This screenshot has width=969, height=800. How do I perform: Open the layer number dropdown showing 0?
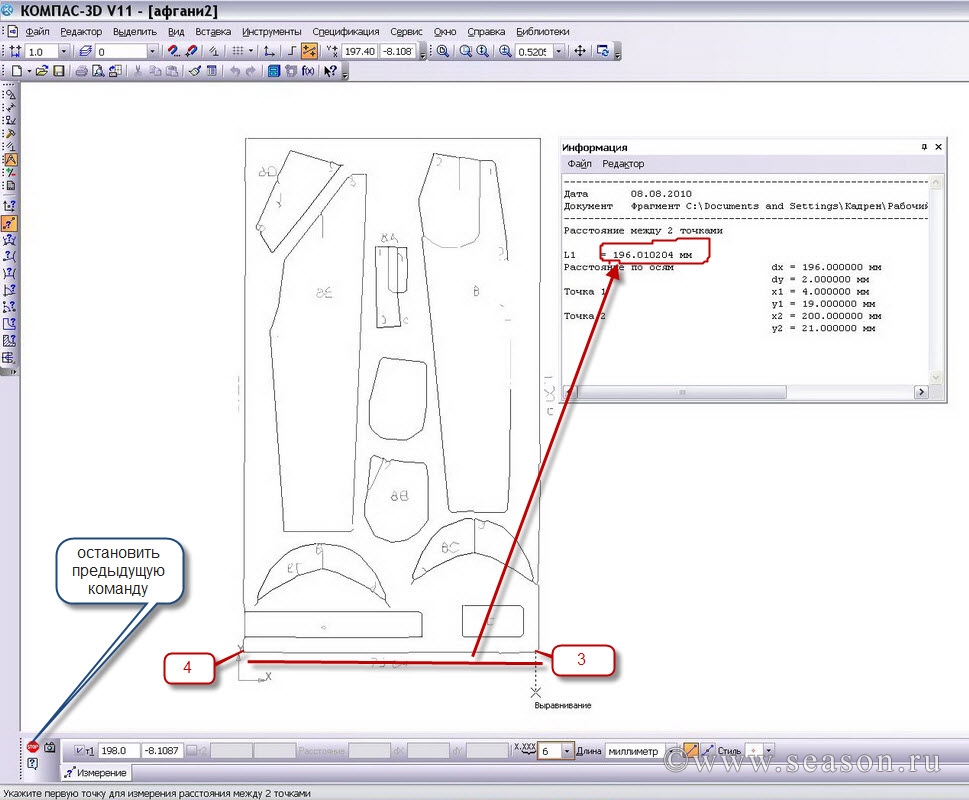point(152,51)
